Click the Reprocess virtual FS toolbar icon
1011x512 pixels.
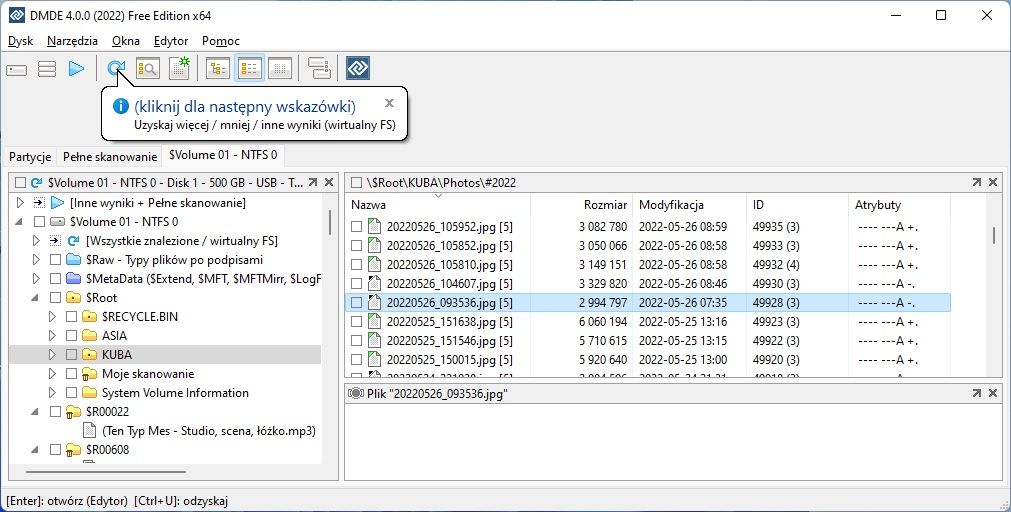click(117, 68)
